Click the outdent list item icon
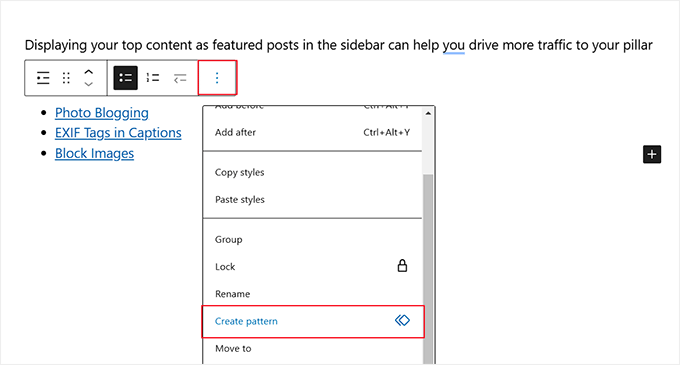The width and height of the screenshot is (680, 365). [180, 78]
